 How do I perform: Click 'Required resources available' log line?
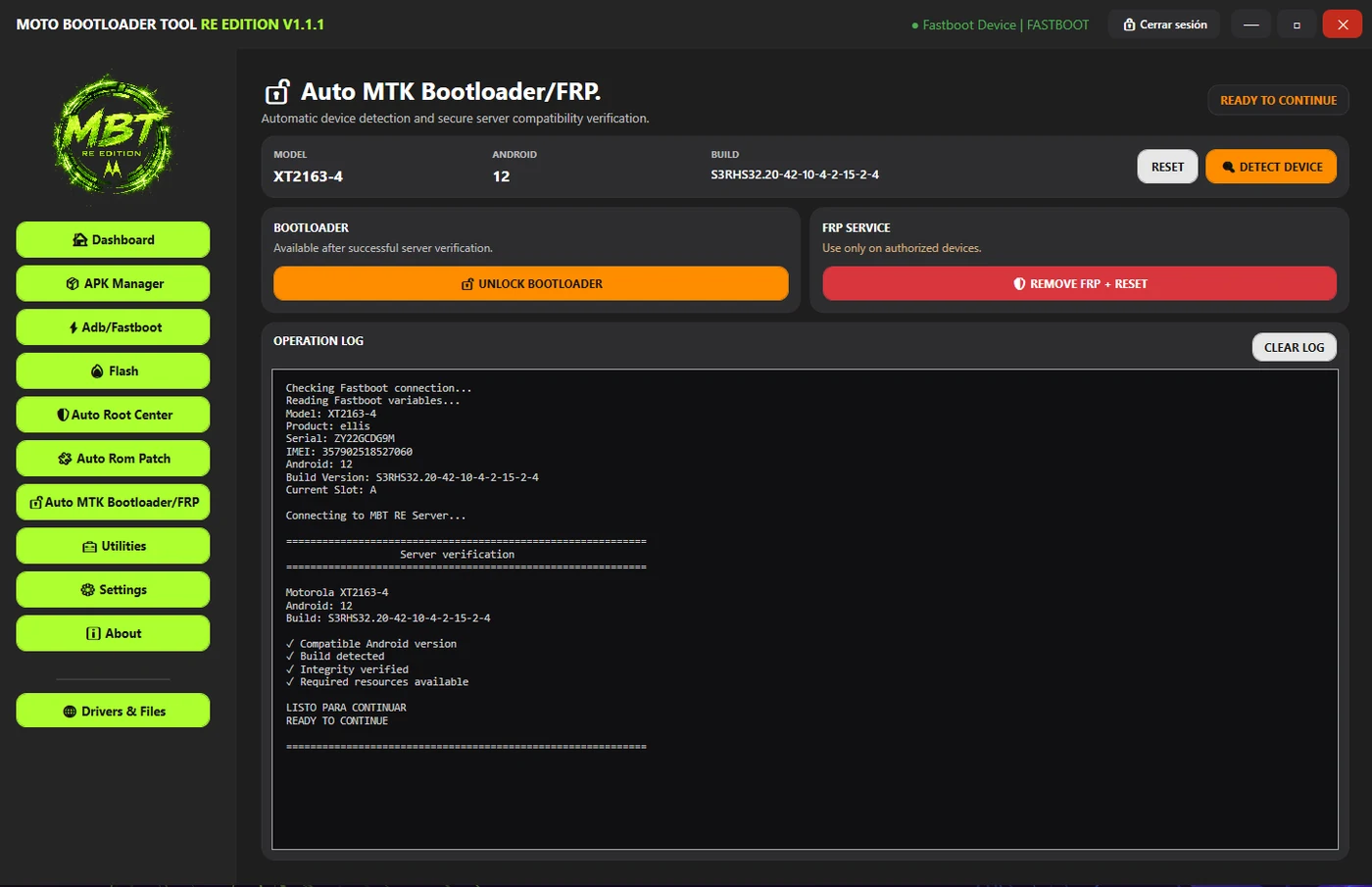tap(377, 682)
